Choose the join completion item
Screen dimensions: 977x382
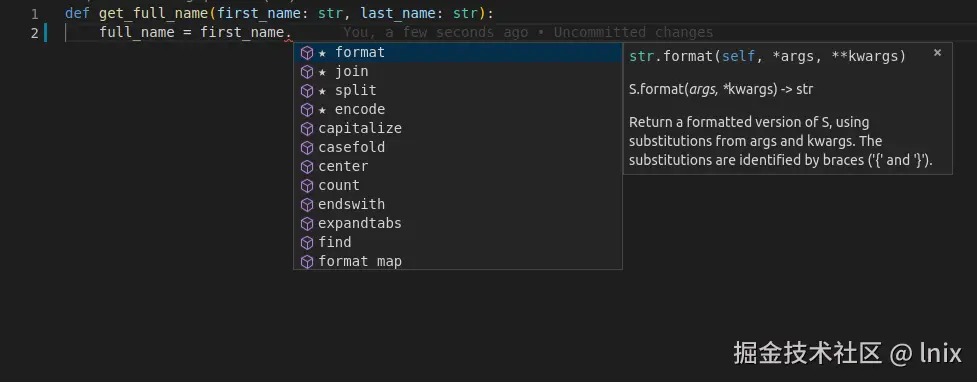[458, 72]
